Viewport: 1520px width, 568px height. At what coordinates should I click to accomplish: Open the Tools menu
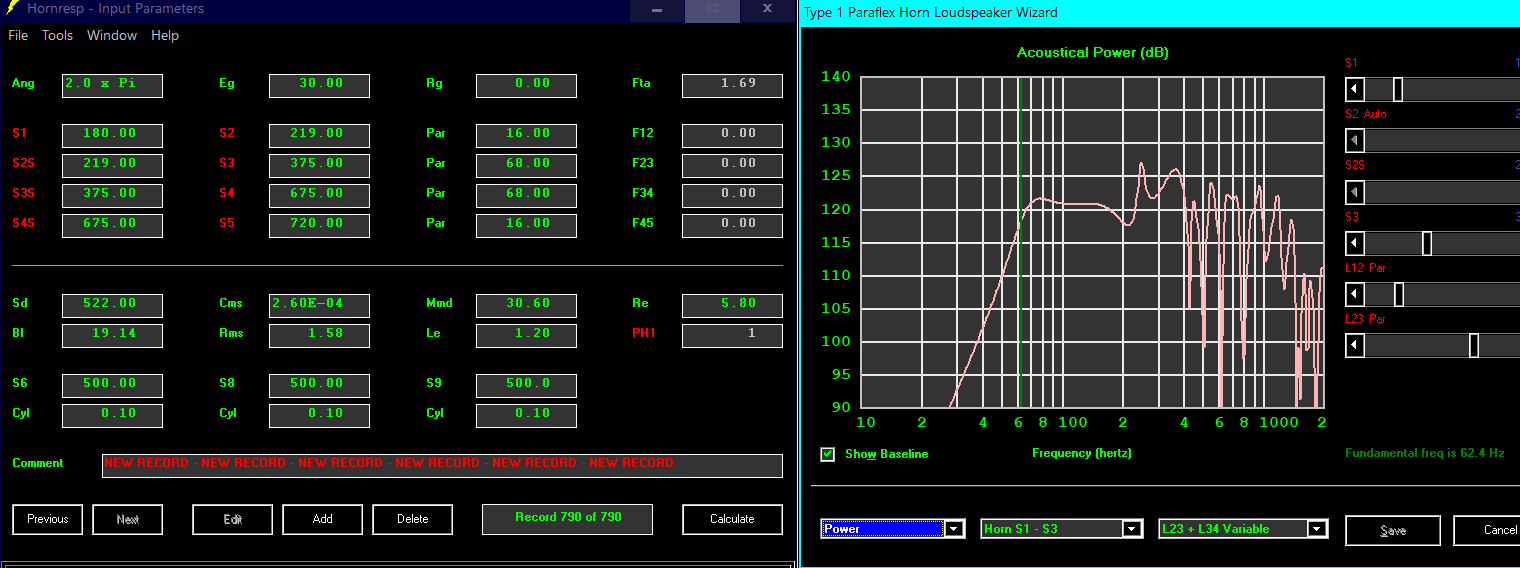click(57, 35)
